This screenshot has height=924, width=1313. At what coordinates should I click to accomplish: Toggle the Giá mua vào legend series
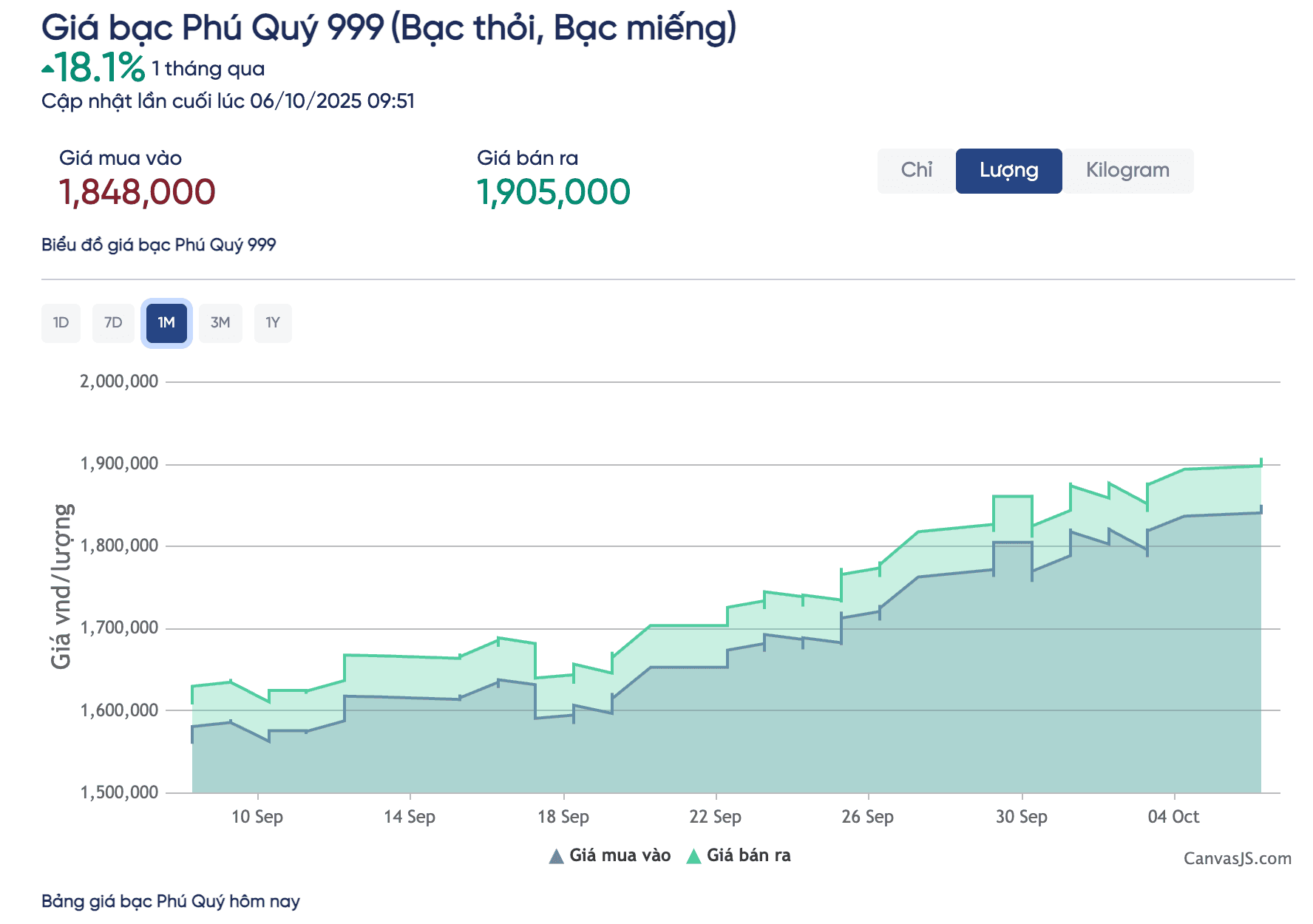pos(620,855)
